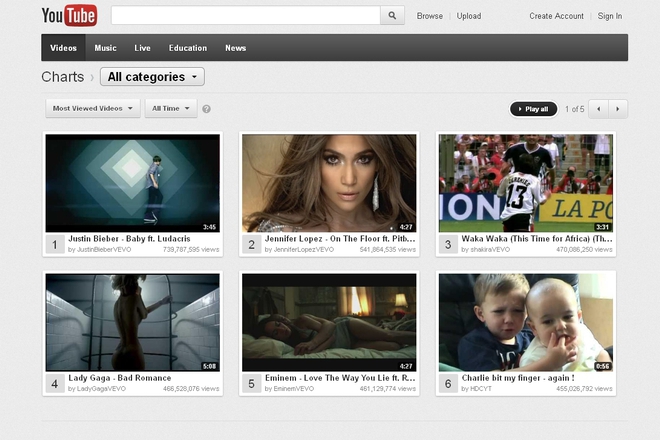Open the HDCYT channel link
The width and height of the screenshot is (660, 440).
pos(481,389)
